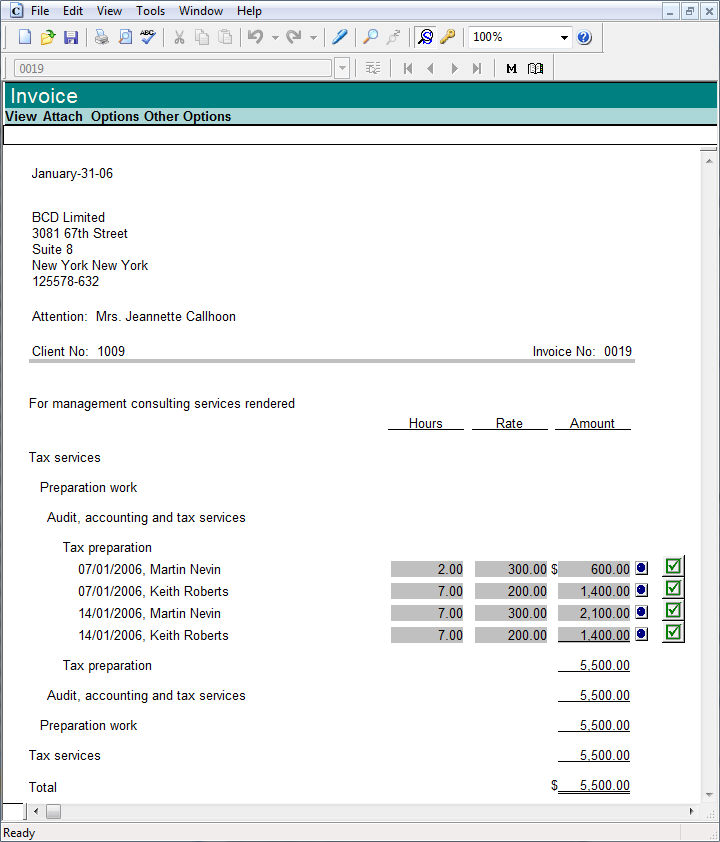This screenshot has height=842, width=720.
Task: Expand the 0019 document number dropdown
Action: (x=342, y=68)
